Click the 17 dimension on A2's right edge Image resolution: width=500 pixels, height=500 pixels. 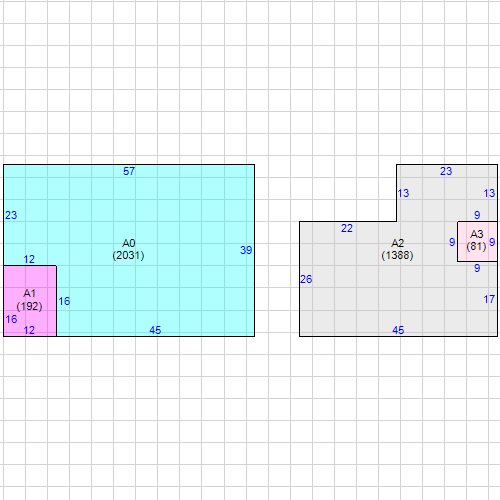[x=489, y=299]
